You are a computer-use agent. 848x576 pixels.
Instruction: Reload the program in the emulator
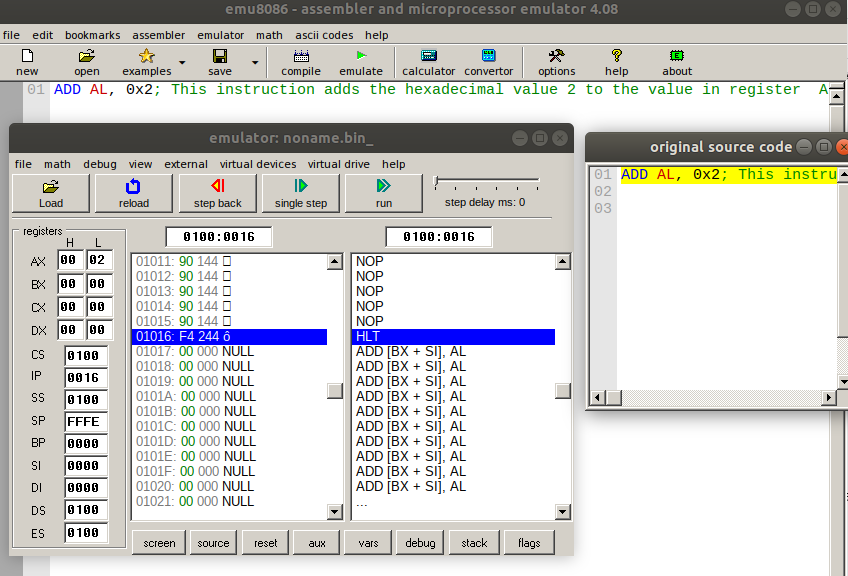point(134,193)
